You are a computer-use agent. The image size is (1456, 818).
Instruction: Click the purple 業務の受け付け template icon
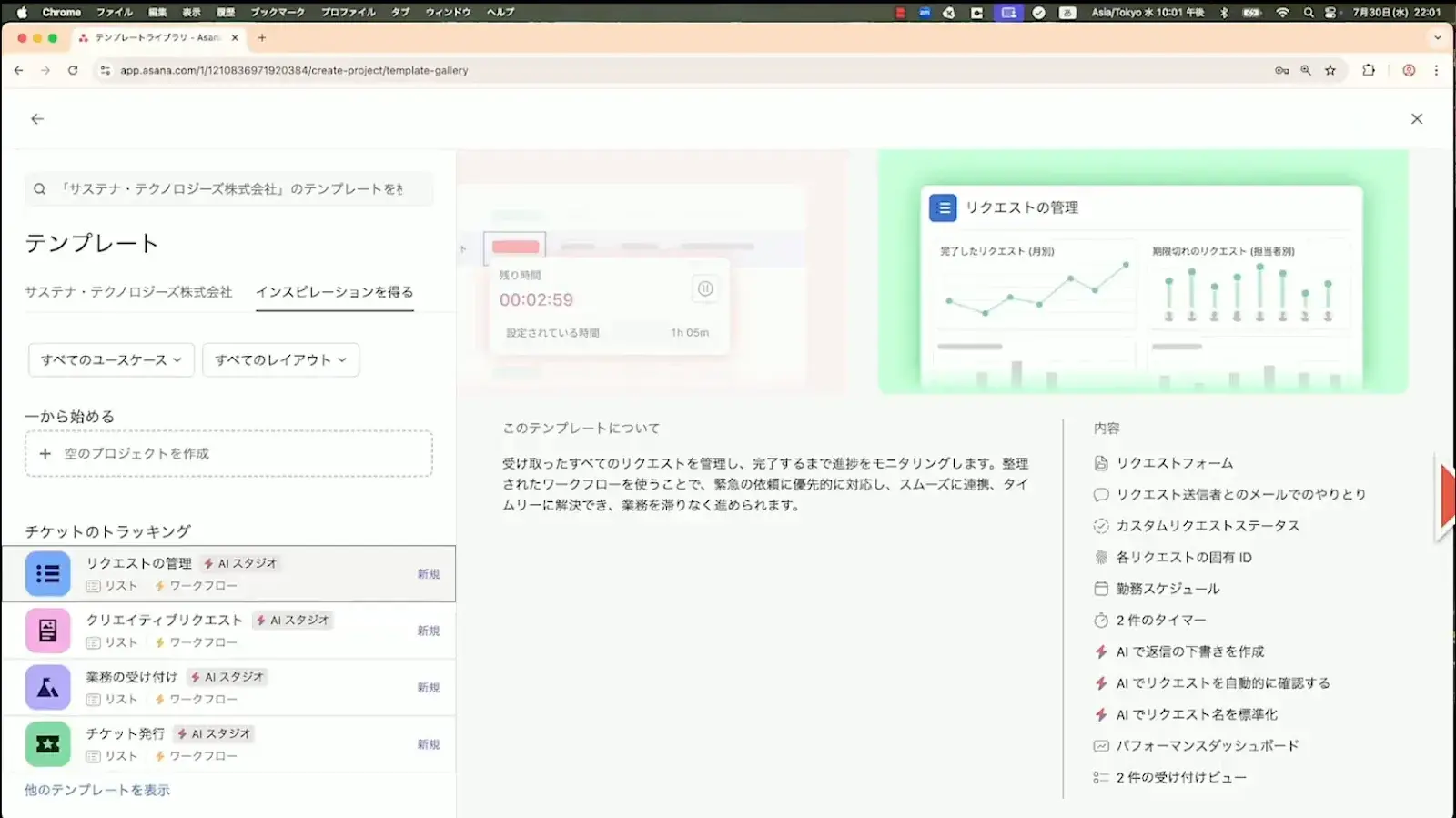(x=47, y=688)
